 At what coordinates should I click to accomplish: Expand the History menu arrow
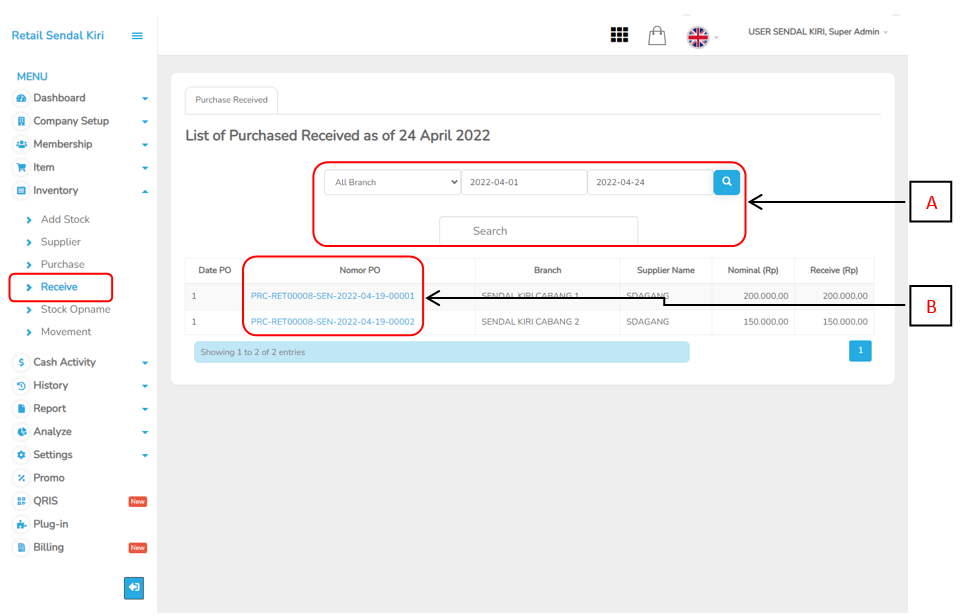(x=145, y=386)
